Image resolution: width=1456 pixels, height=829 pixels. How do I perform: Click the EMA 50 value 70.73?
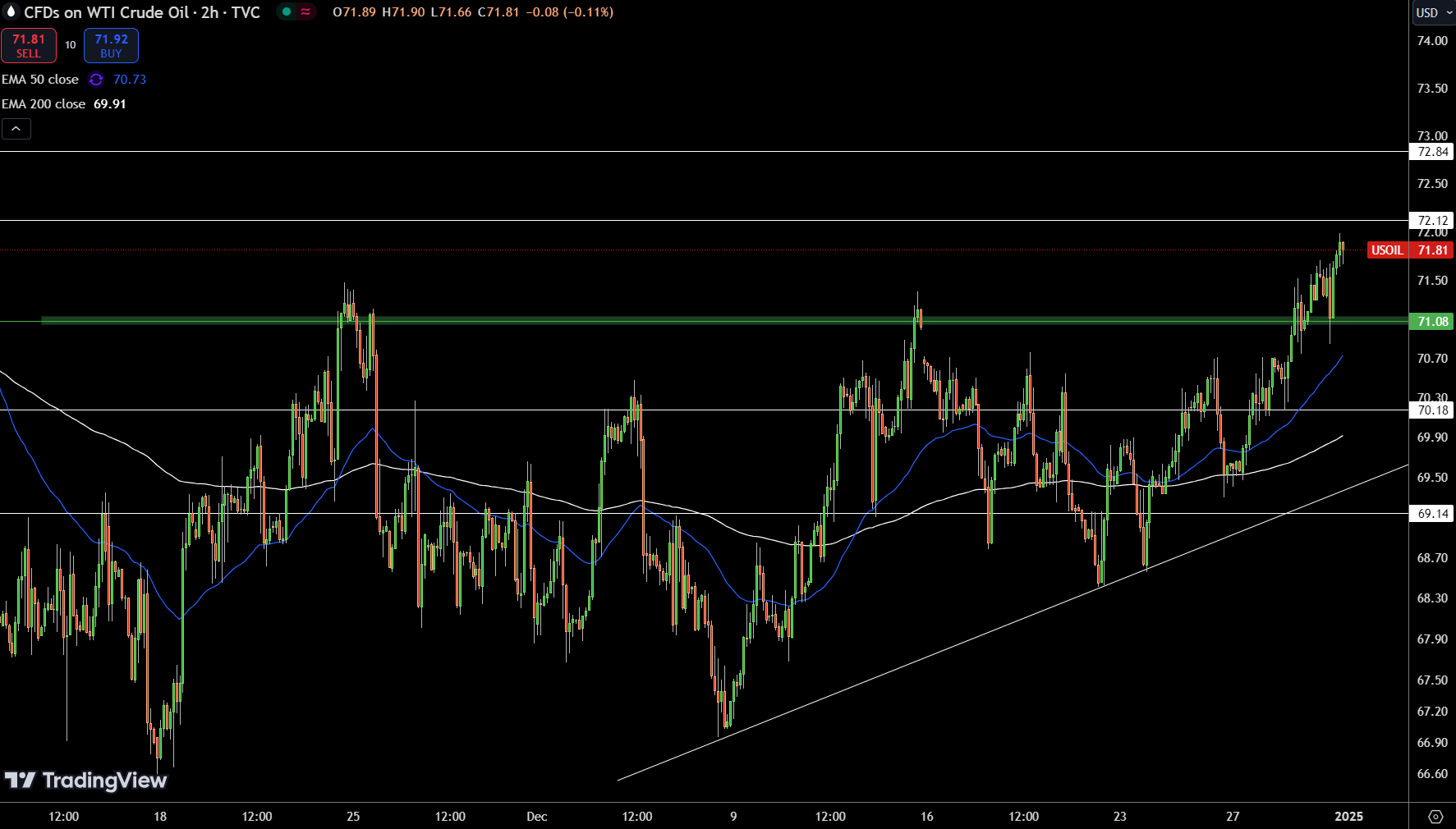pyautogui.click(x=130, y=80)
